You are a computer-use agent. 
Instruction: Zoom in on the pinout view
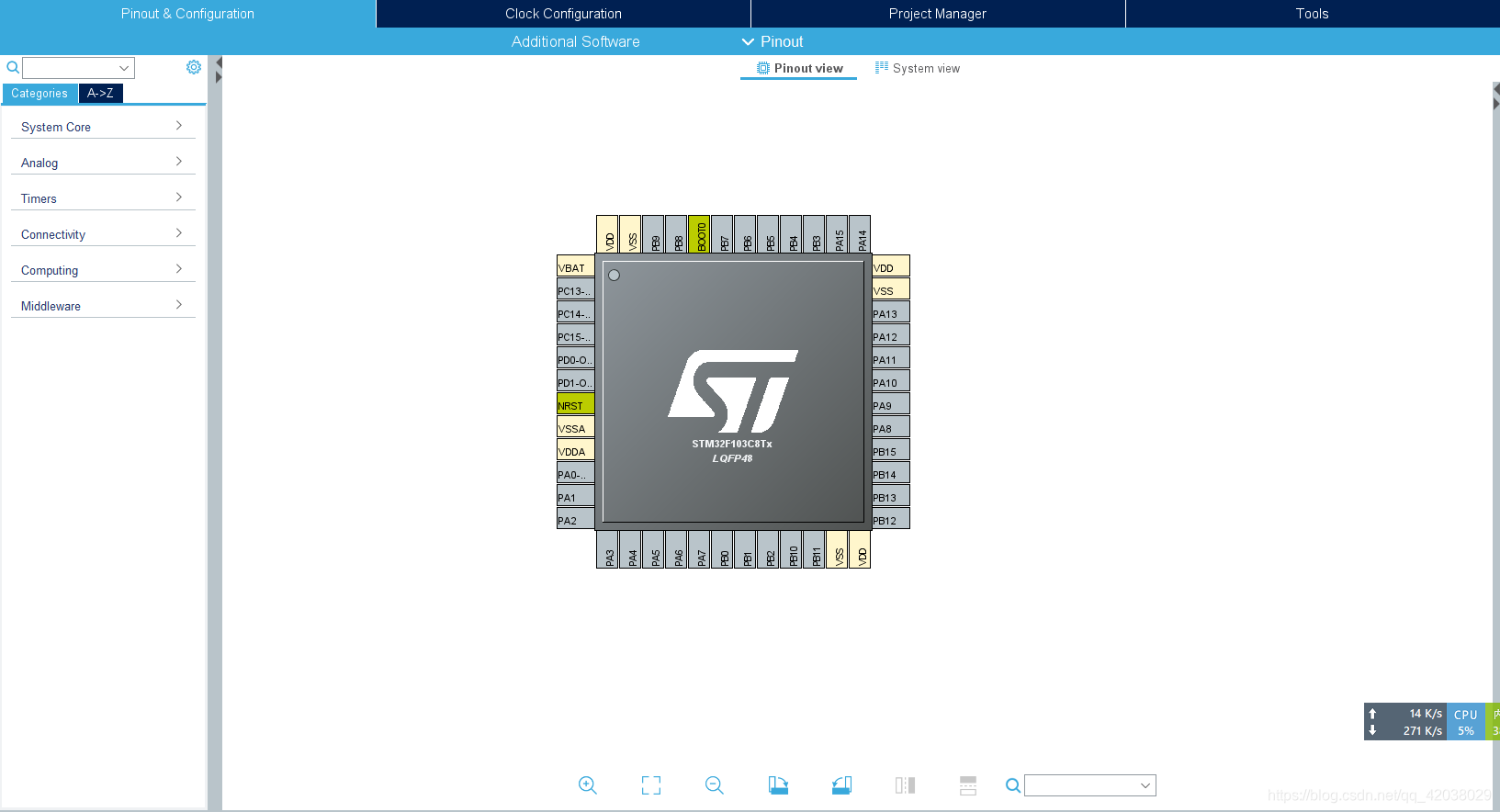[588, 785]
